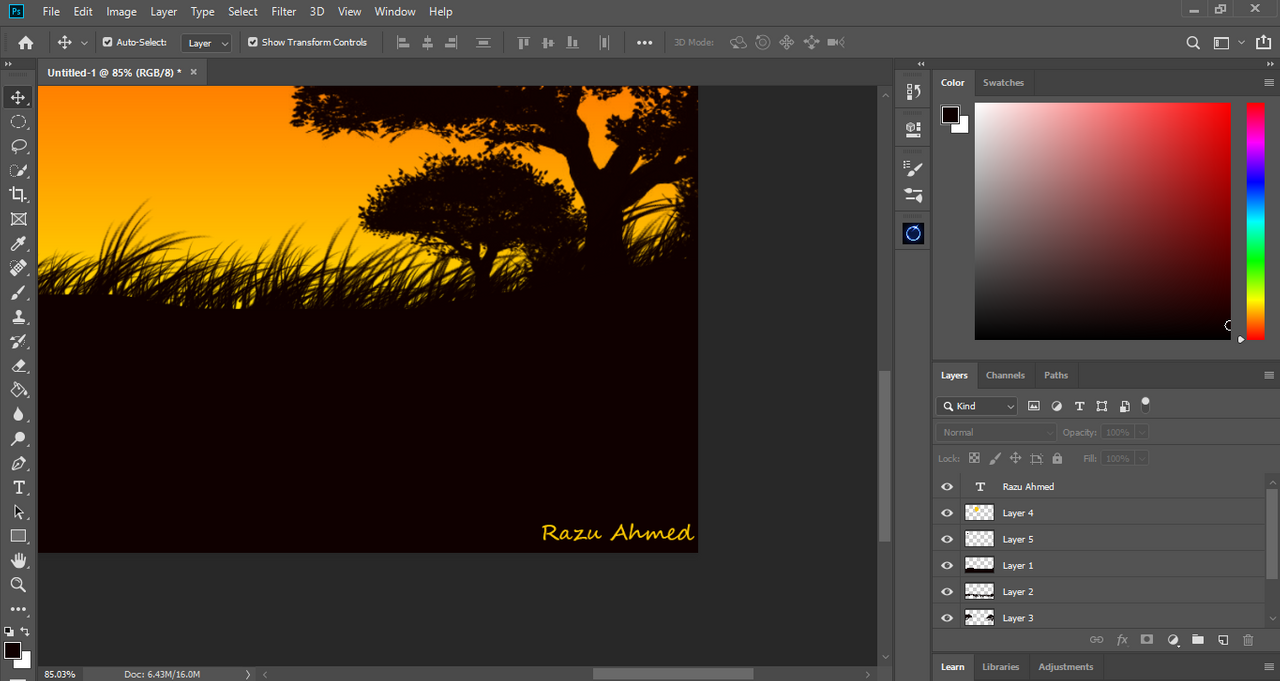Delete layer using trash icon
The width and height of the screenshot is (1280, 681).
(1247, 640)
